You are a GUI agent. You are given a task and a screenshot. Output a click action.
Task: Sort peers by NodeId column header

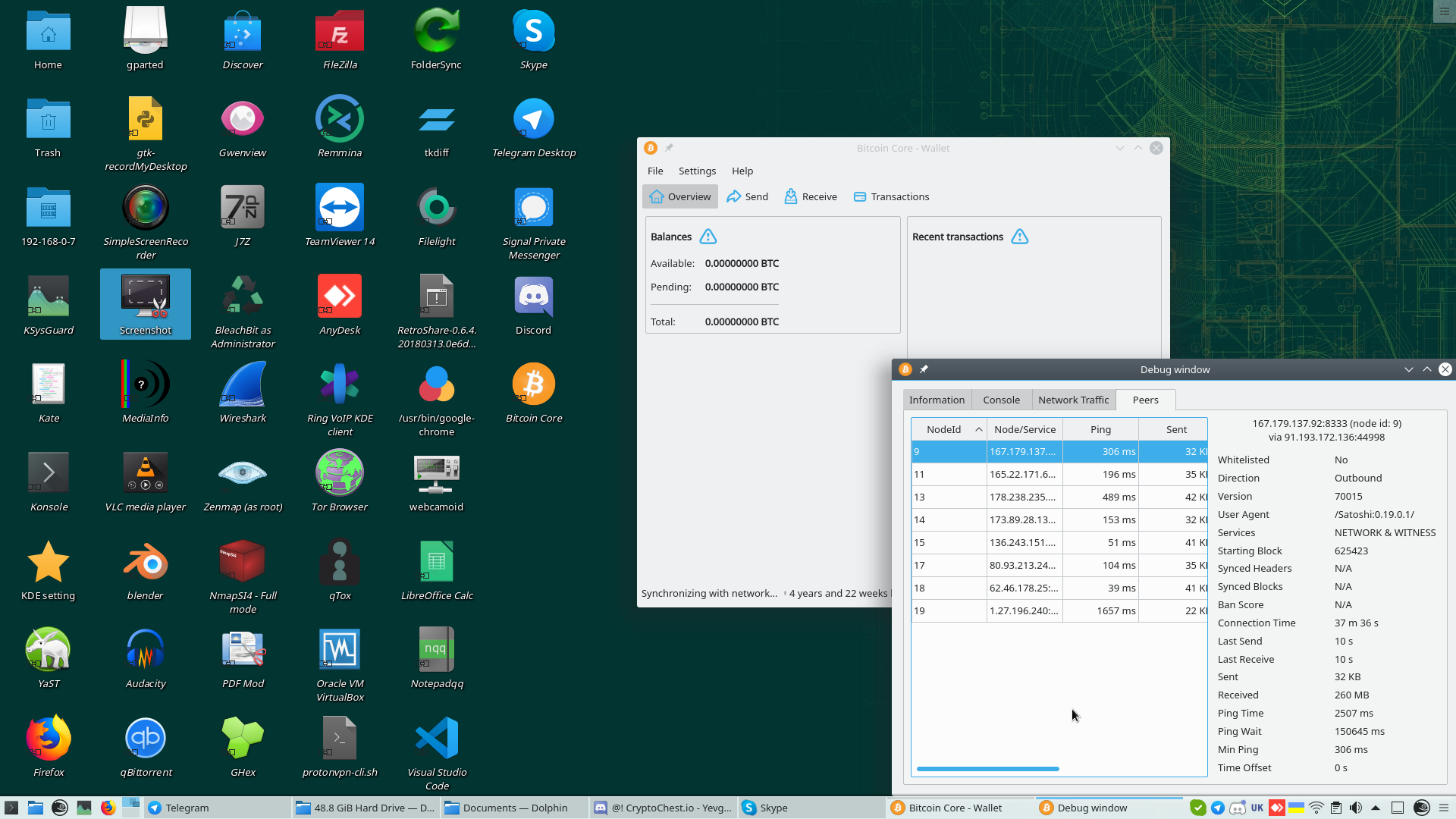pos(948,429)
